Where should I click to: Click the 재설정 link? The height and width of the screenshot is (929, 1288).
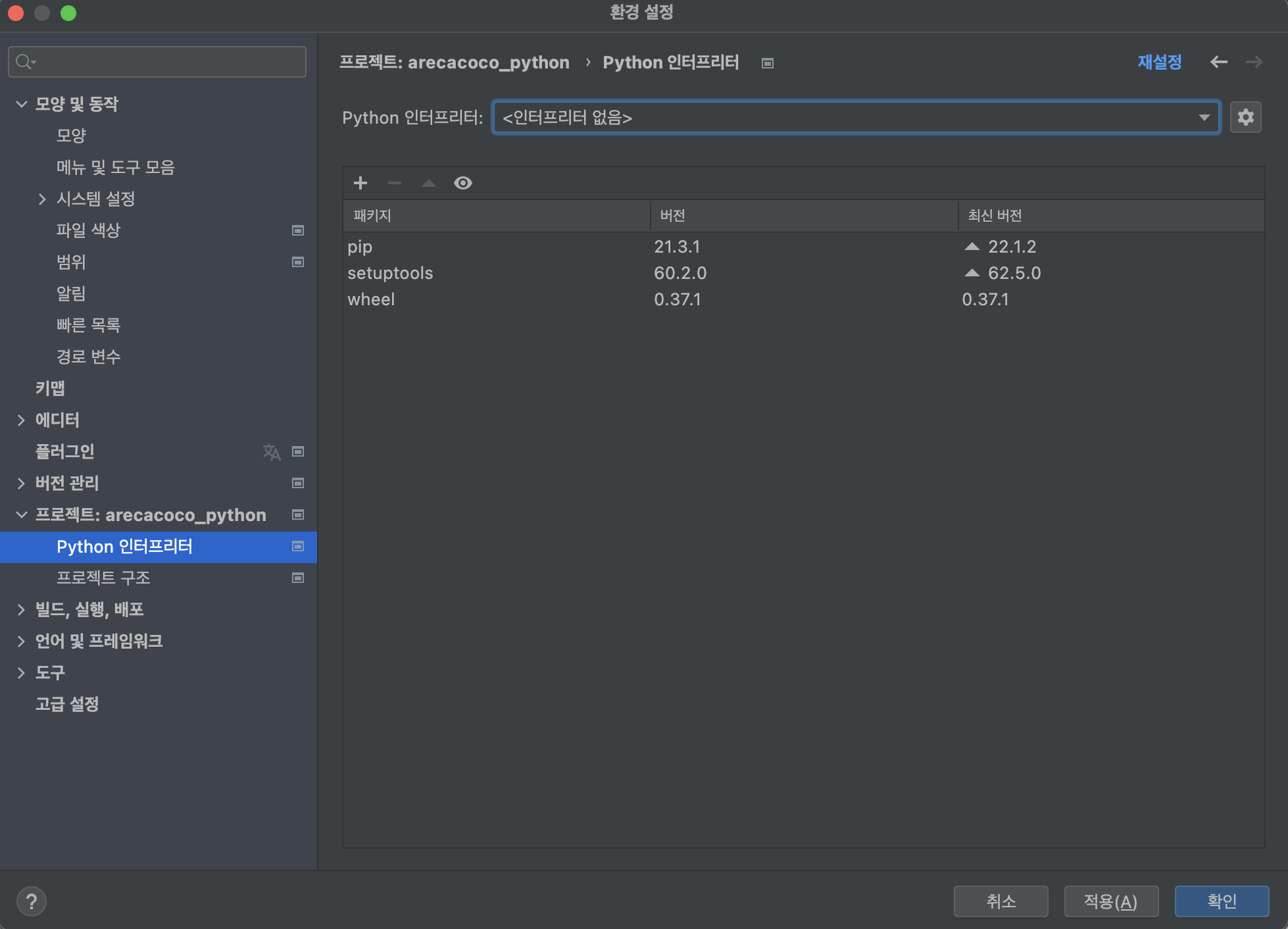[x=1160, y=62]
